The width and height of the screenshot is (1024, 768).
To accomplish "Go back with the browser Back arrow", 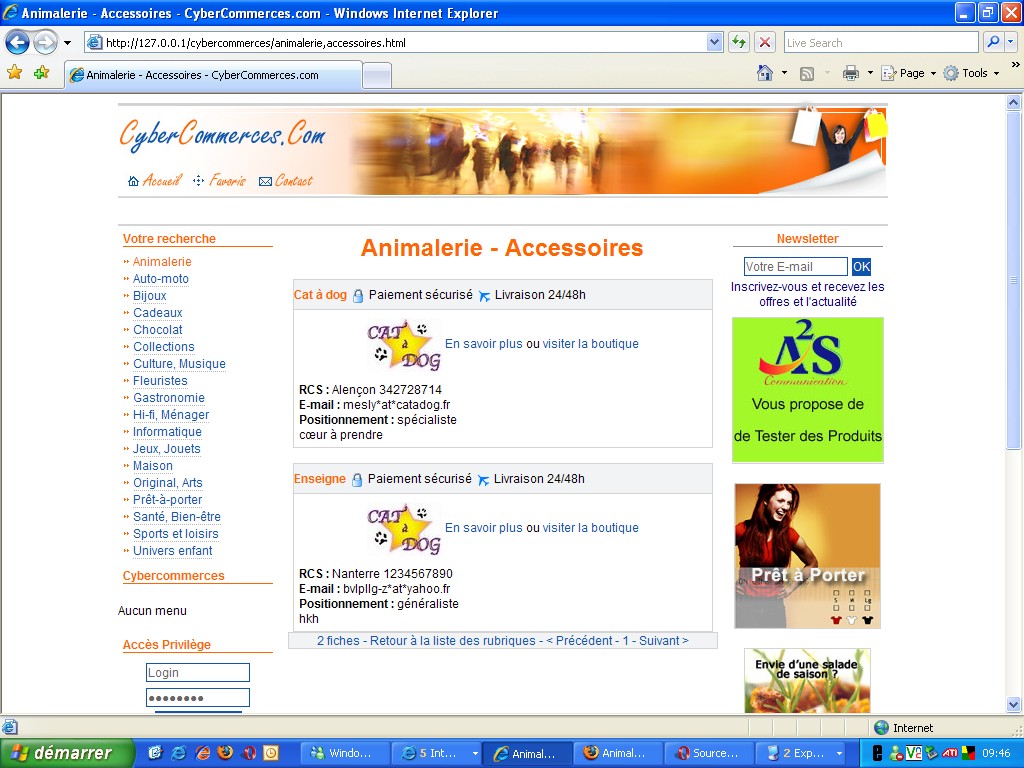I will pyautogui.click(x=18, y=43).
